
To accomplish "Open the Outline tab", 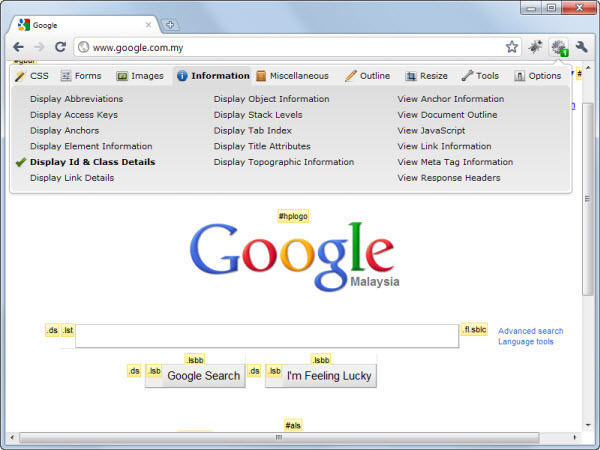I will (x=367, y=76).
